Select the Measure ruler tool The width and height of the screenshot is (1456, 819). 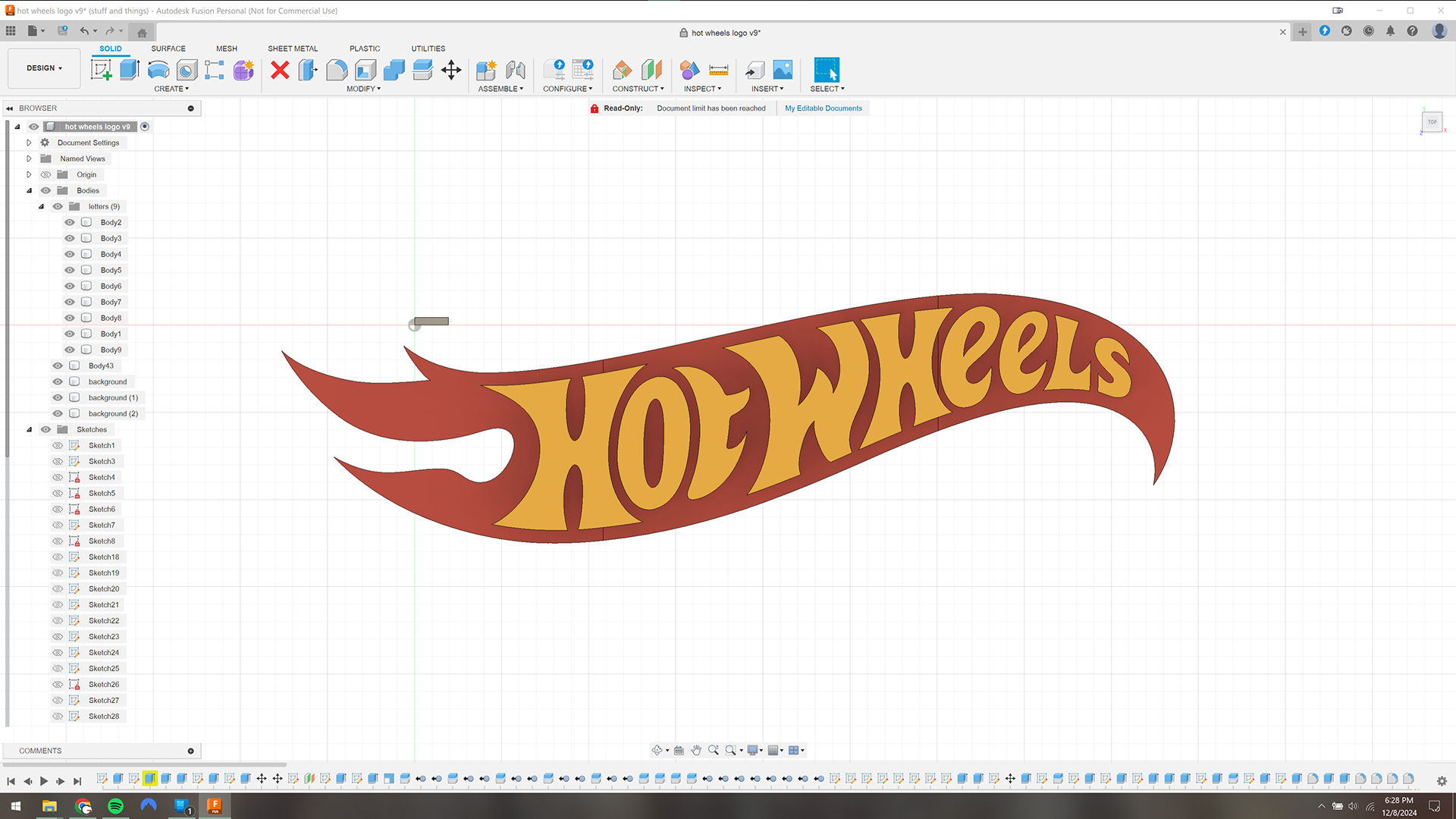pyautogui.click(x=718, y=70)
